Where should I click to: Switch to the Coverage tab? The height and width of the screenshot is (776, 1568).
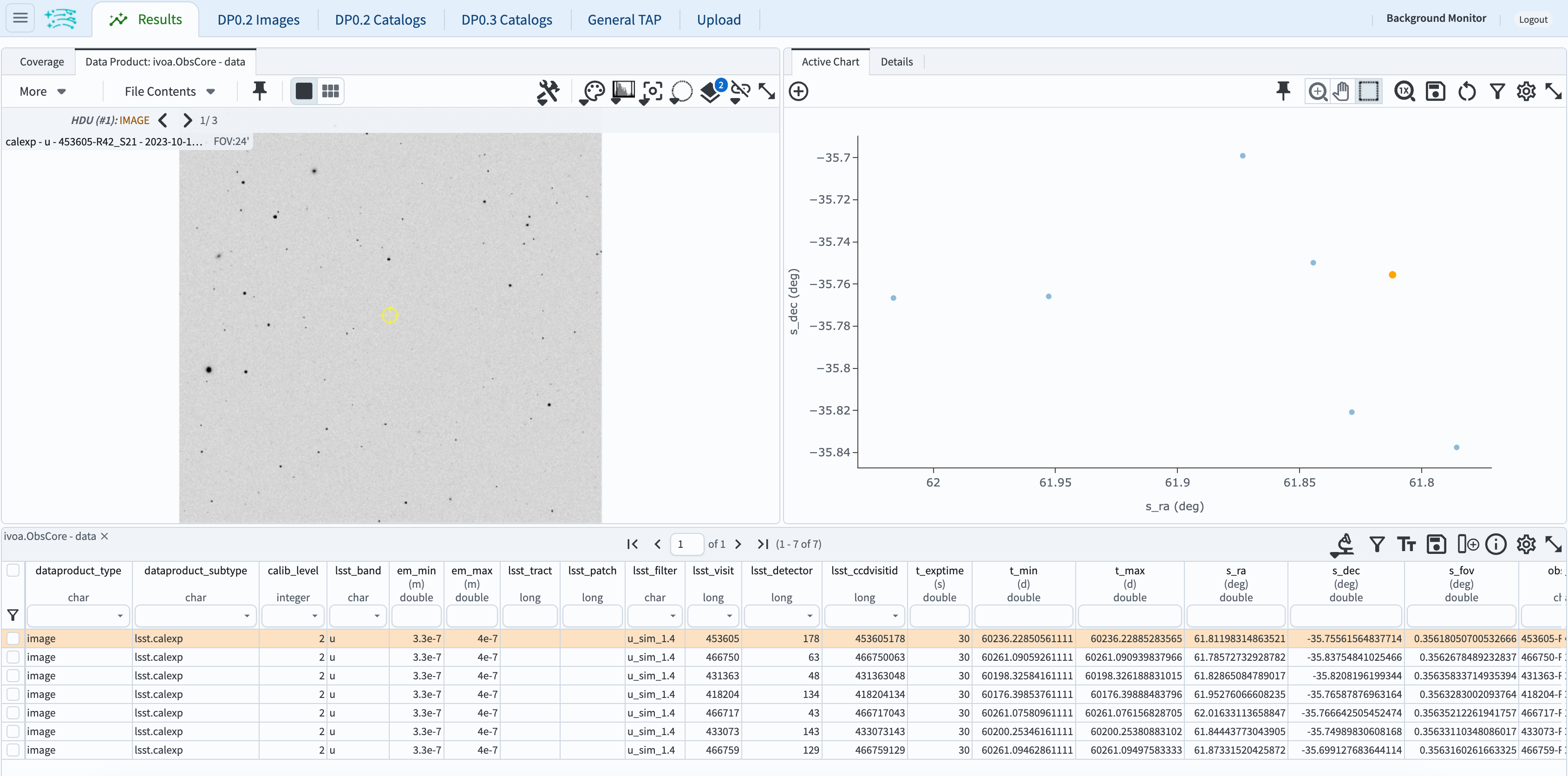(x=41, y=61)
